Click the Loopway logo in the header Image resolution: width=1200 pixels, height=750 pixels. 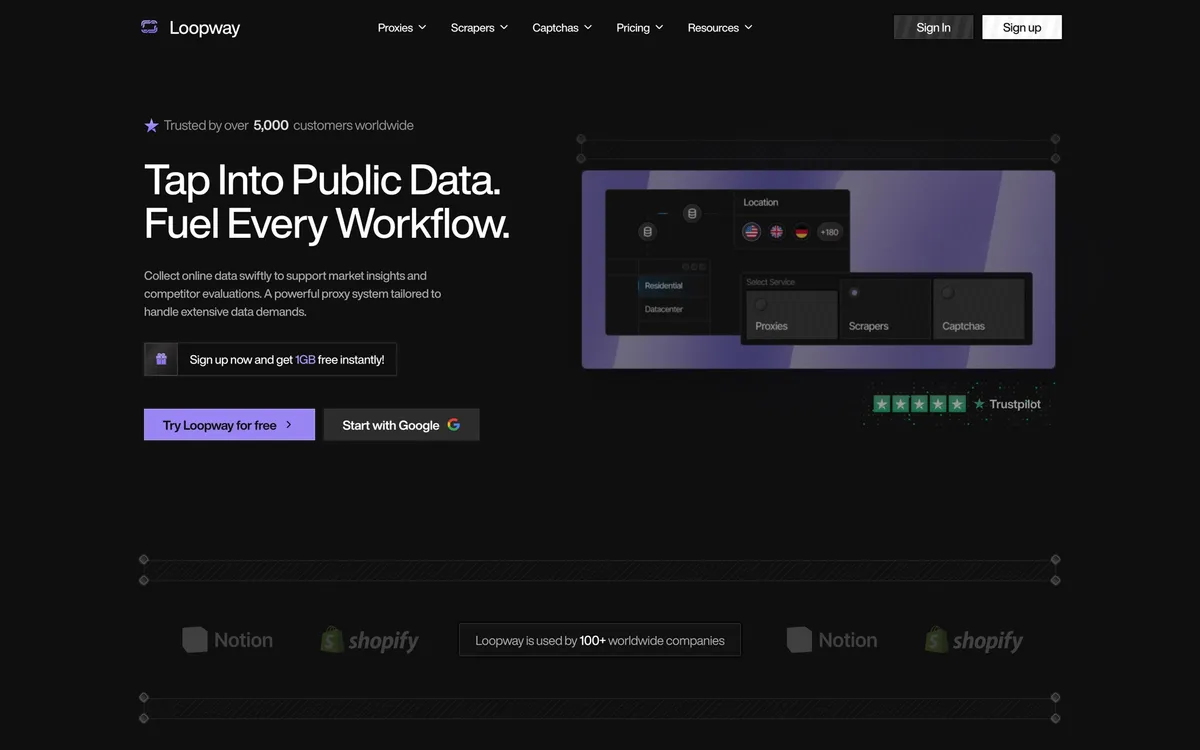[190, 27]
